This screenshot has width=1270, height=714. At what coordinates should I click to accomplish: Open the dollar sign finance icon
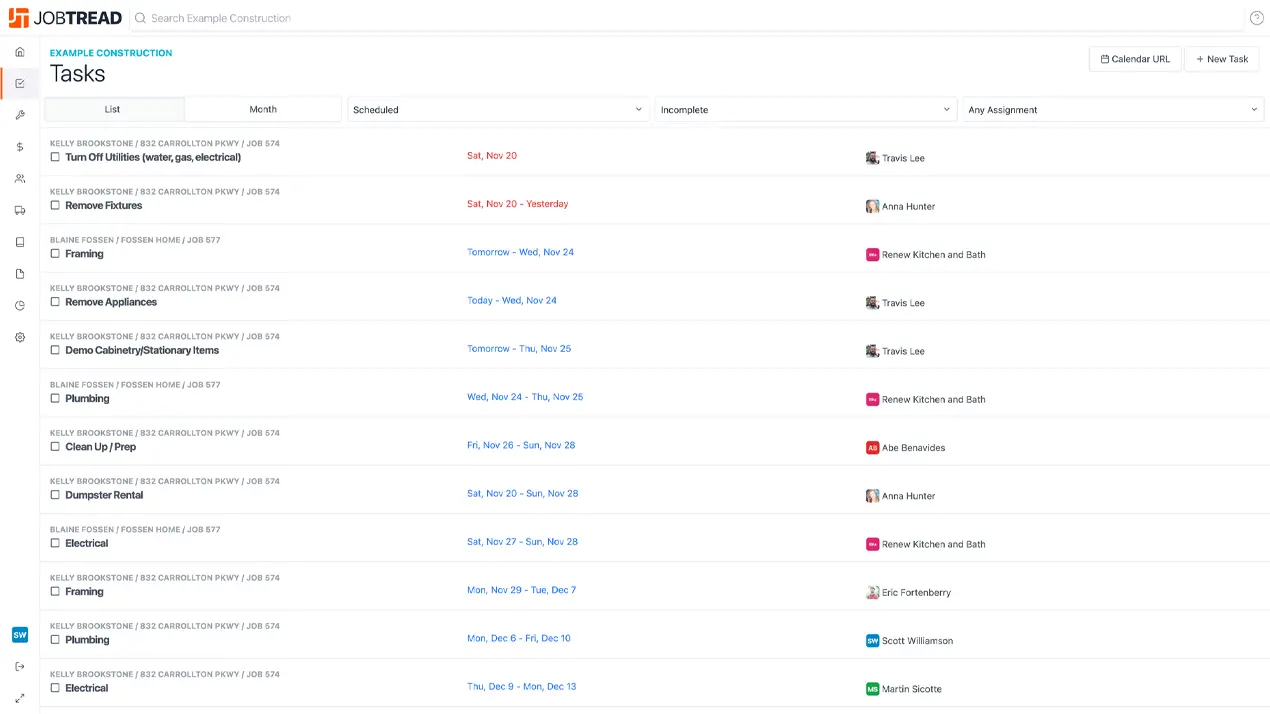(x=20, y=147)
